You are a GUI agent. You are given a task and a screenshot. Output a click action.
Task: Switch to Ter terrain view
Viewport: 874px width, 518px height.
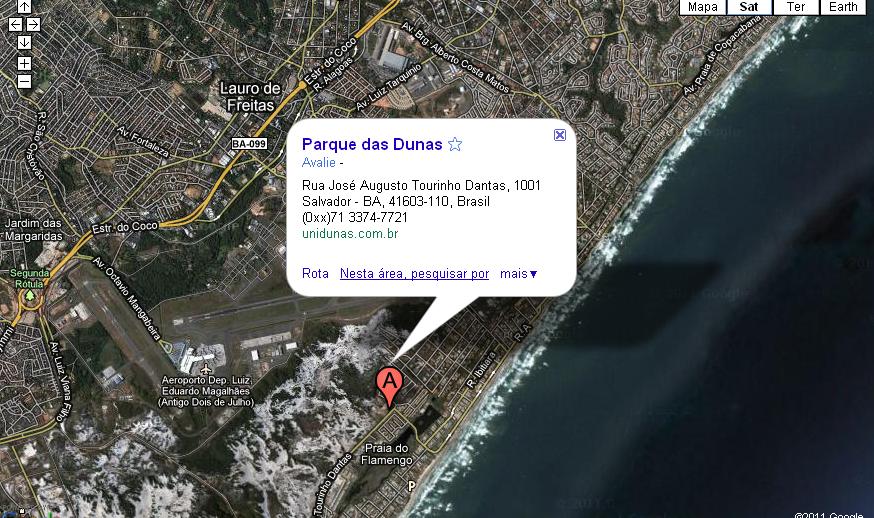pyautogui.click(x=795, y=7)
